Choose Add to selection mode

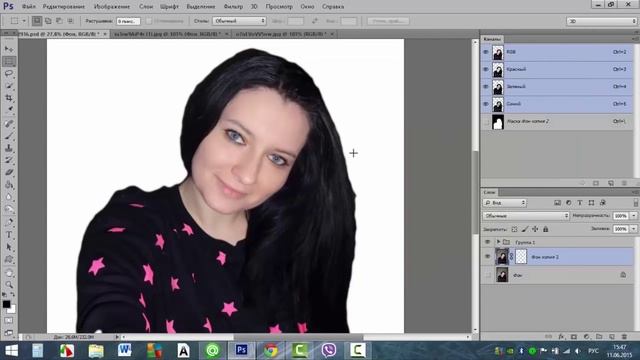(48, 20)
